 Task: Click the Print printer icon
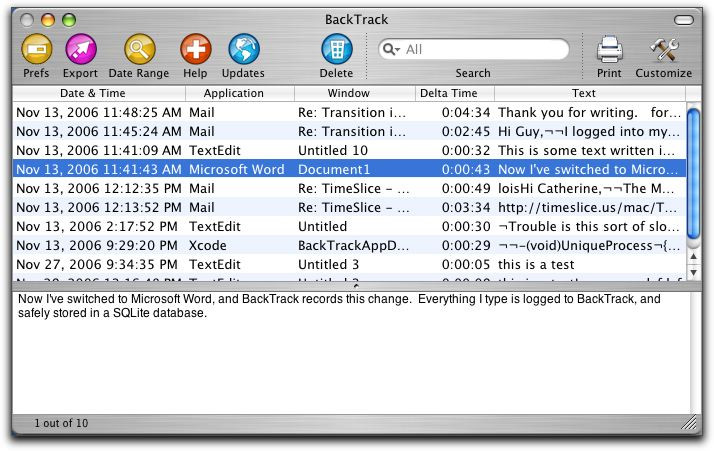point(609,49)
